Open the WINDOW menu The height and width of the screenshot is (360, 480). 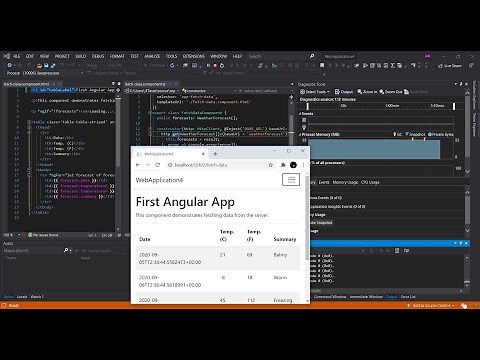218,56
